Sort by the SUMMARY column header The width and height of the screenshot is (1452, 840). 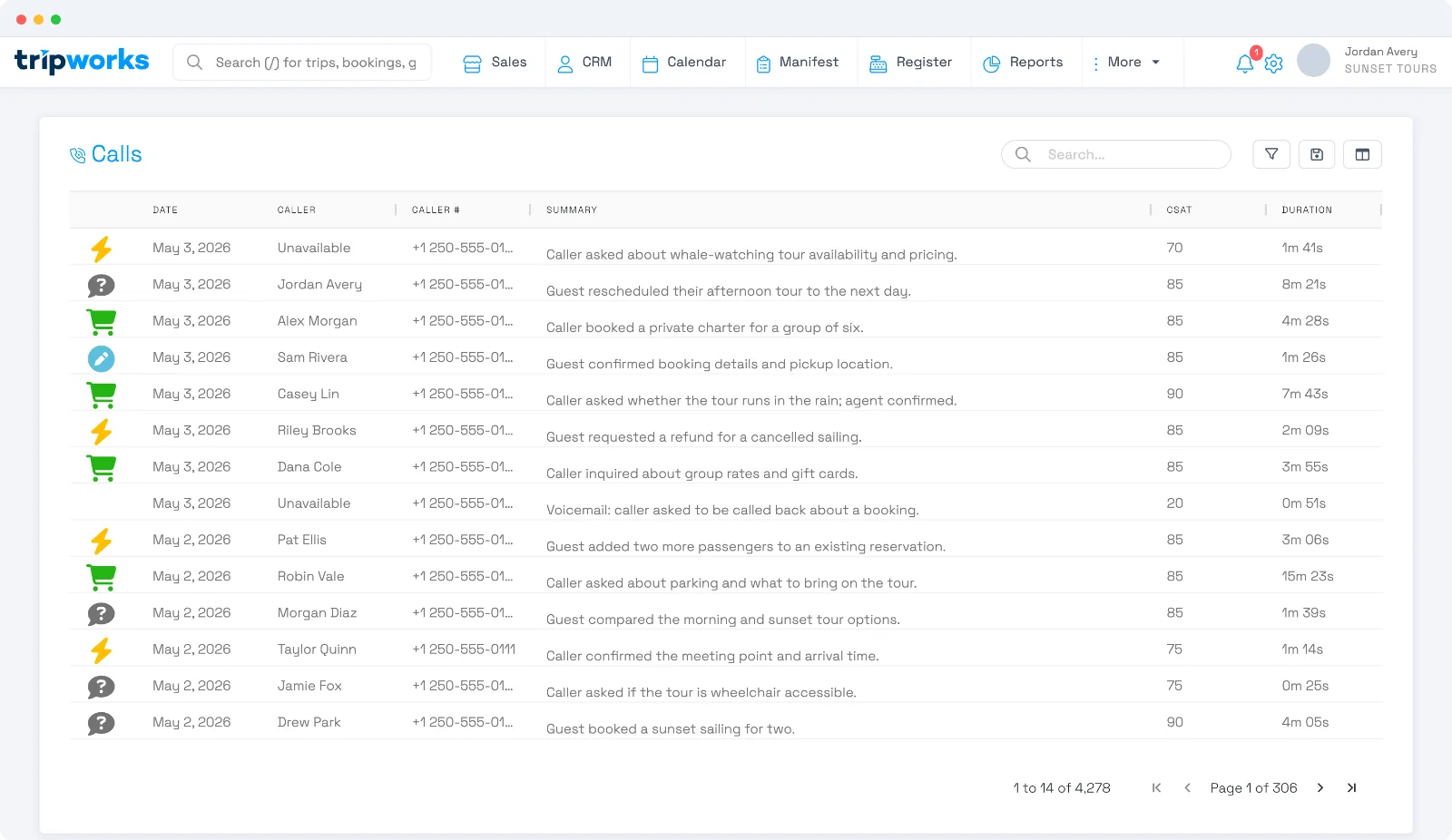point(572,210)
